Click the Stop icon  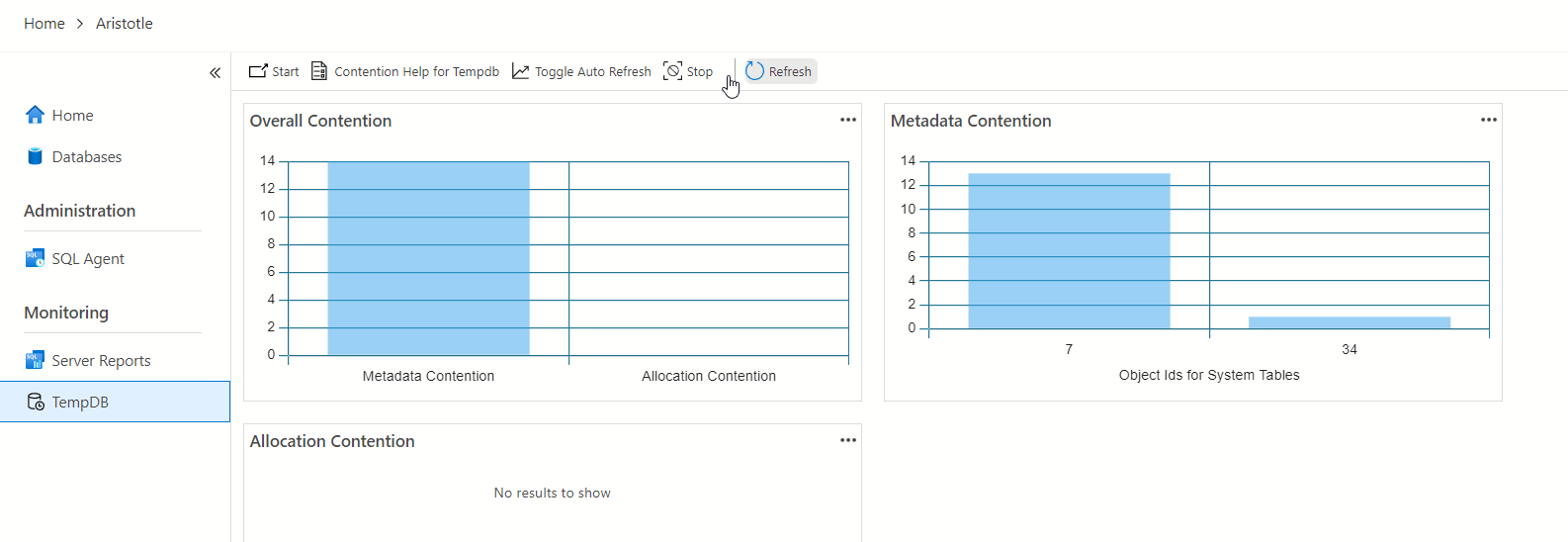coord(673,71)
